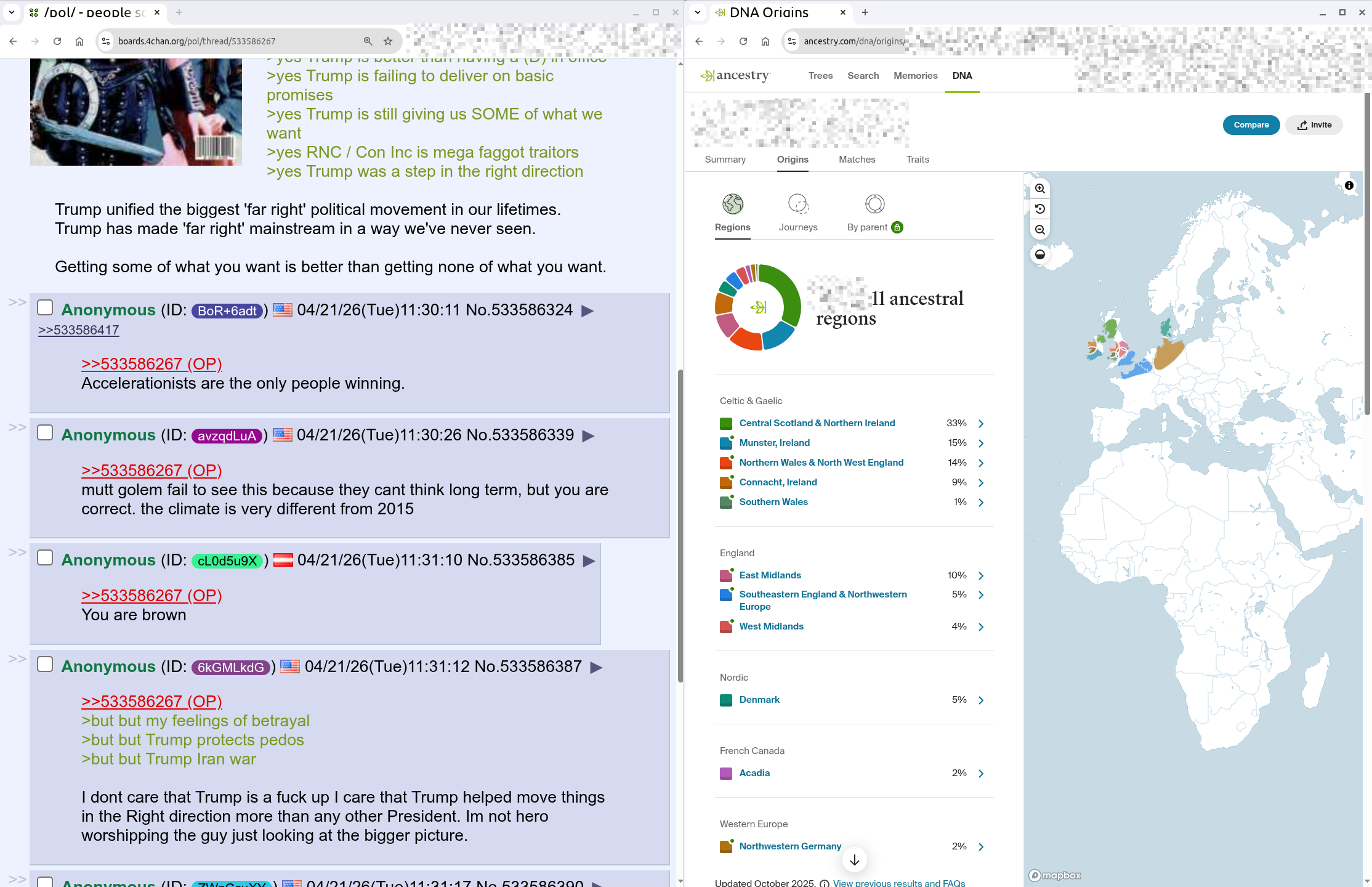Expand the Denmark region chevron
1372x887 pixels.
(x=982, y=700)
